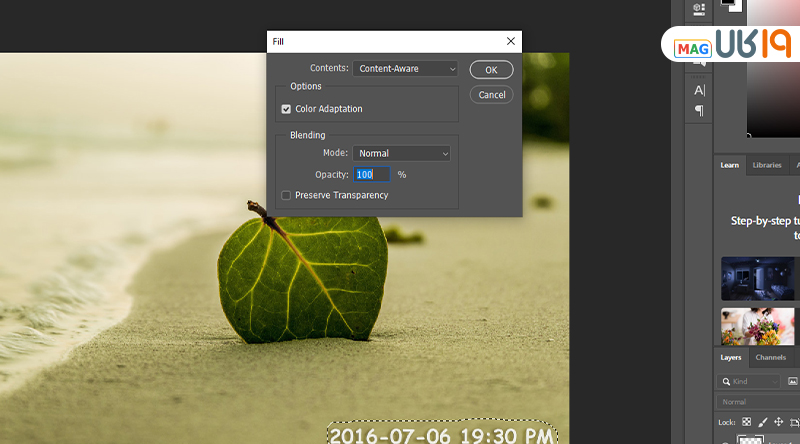Screen dimensions: 800x444
Task: Click the lock image pixels brush icon
Action: [762, 422]
